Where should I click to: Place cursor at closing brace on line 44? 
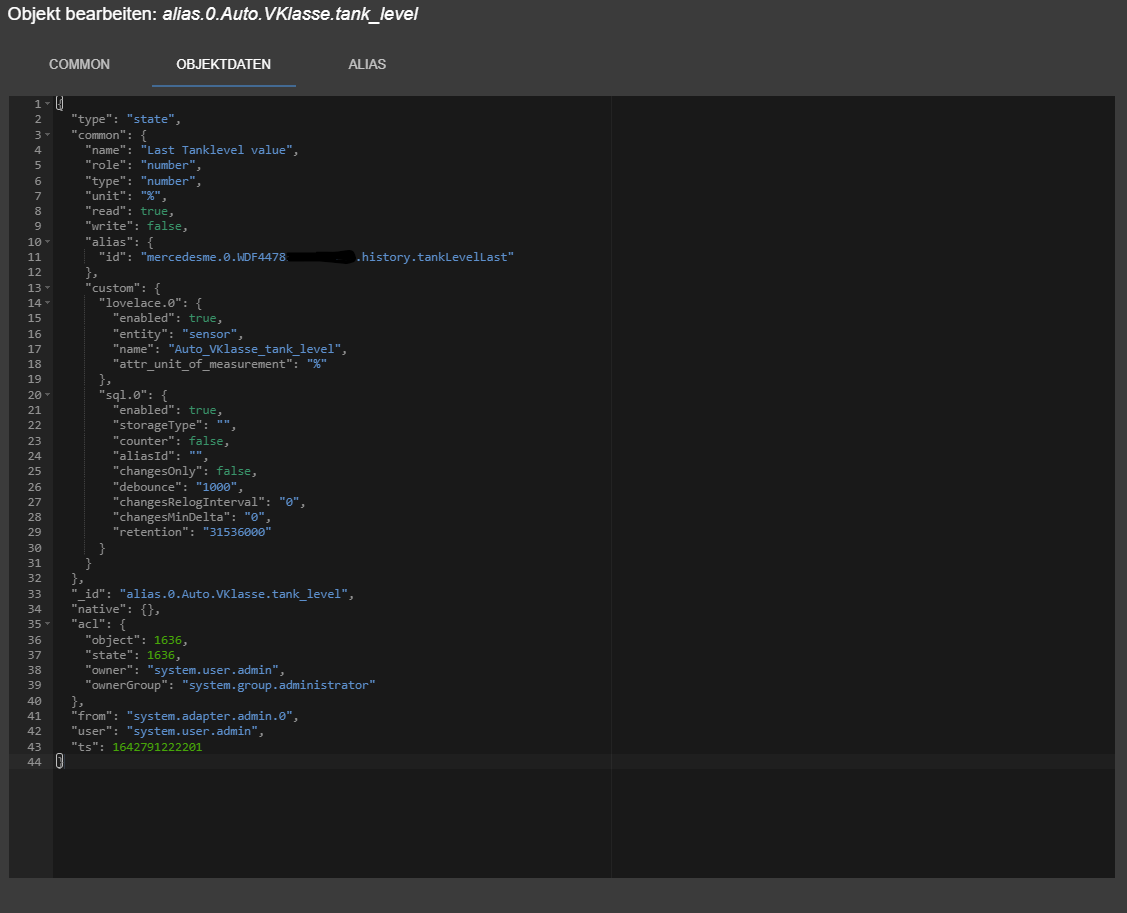[60, 761]
